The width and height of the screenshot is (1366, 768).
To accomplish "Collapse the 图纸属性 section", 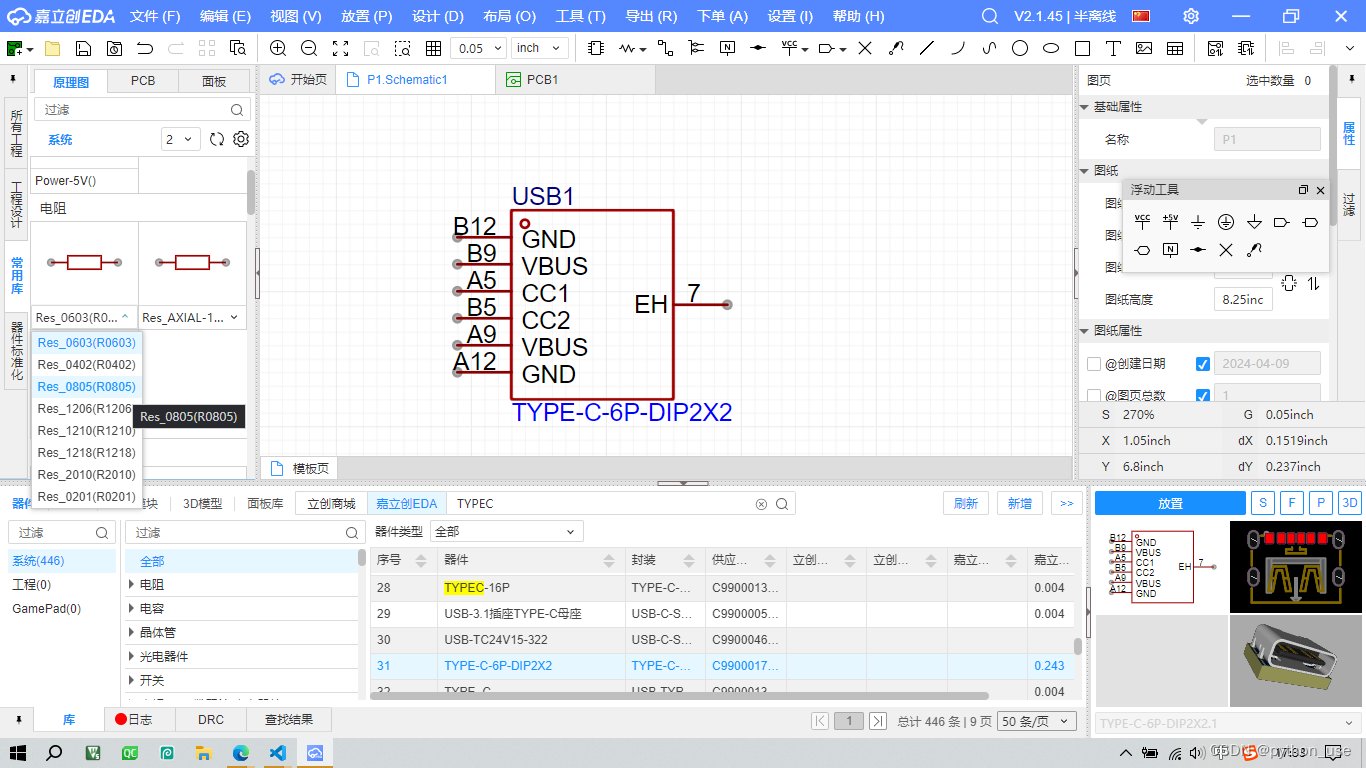I will click(1085, 331).
